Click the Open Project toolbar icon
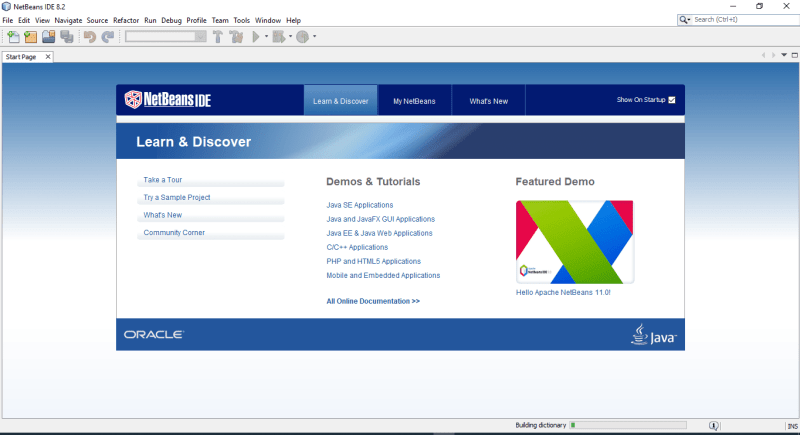This screenshot has height=435, width=800. tap(48, 36)
